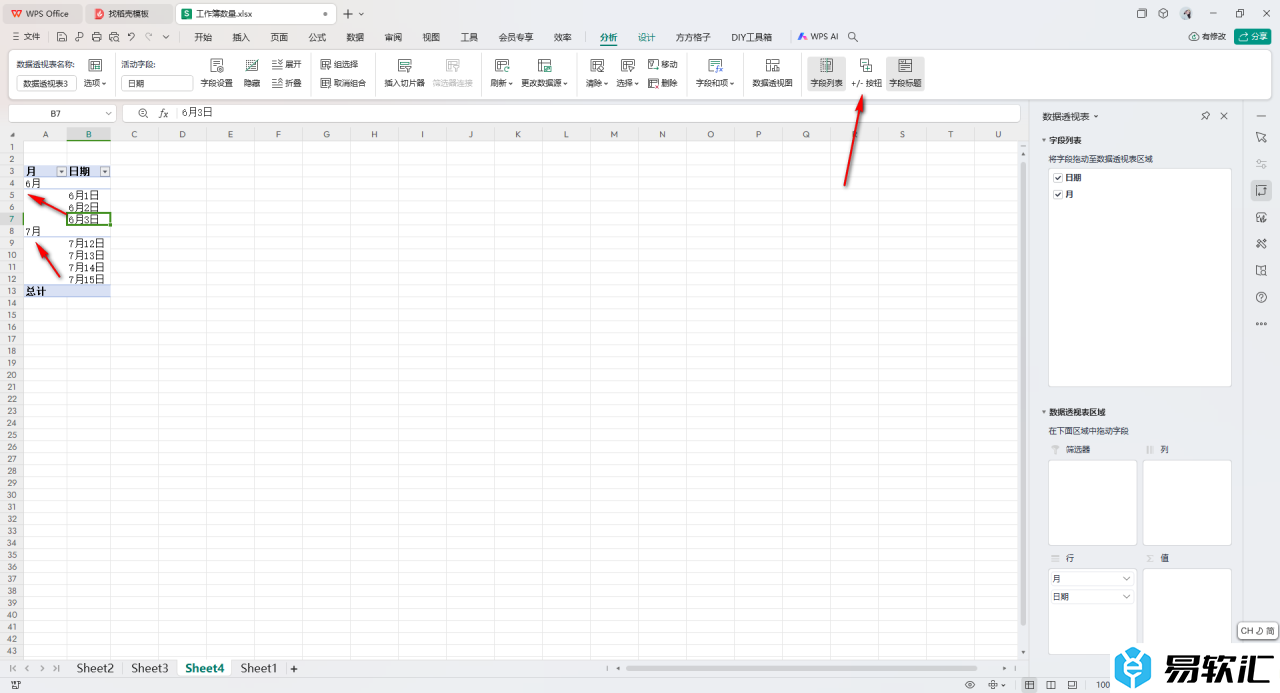Image resolution: width=1280 pixels, height=693 pixels.
Task: Switch to the 公式 ribbon tab
Action: (x=317, y=37)
